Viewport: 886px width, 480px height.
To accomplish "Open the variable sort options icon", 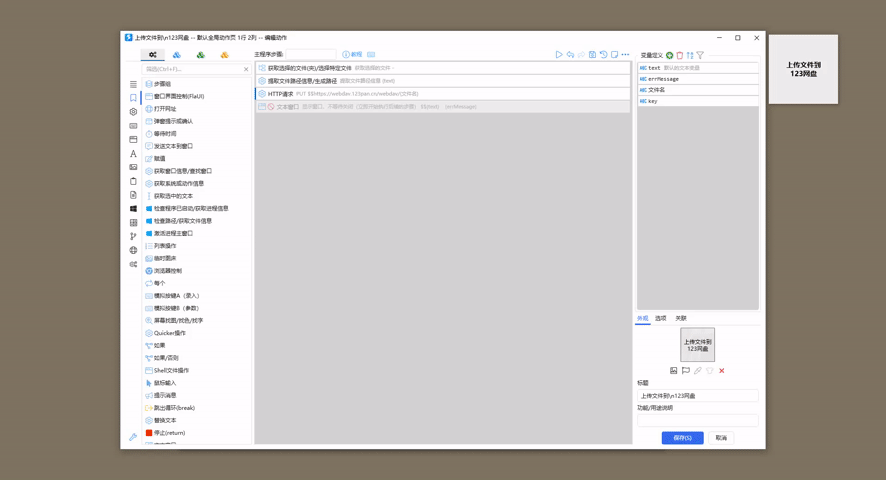I will [690, 56].
